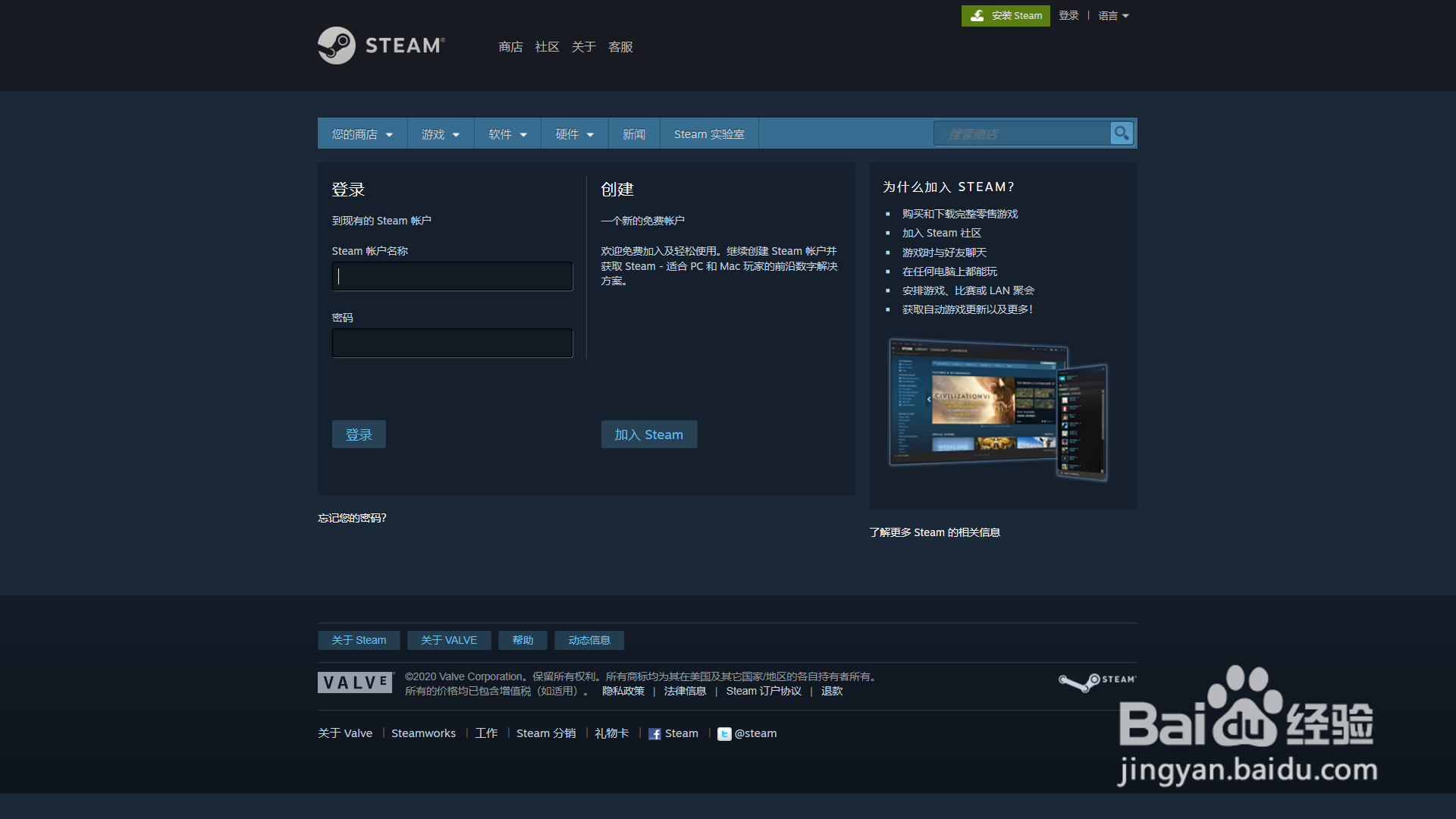
Task: Click the @steam Twitter link
Action: [x=755, y=733]
